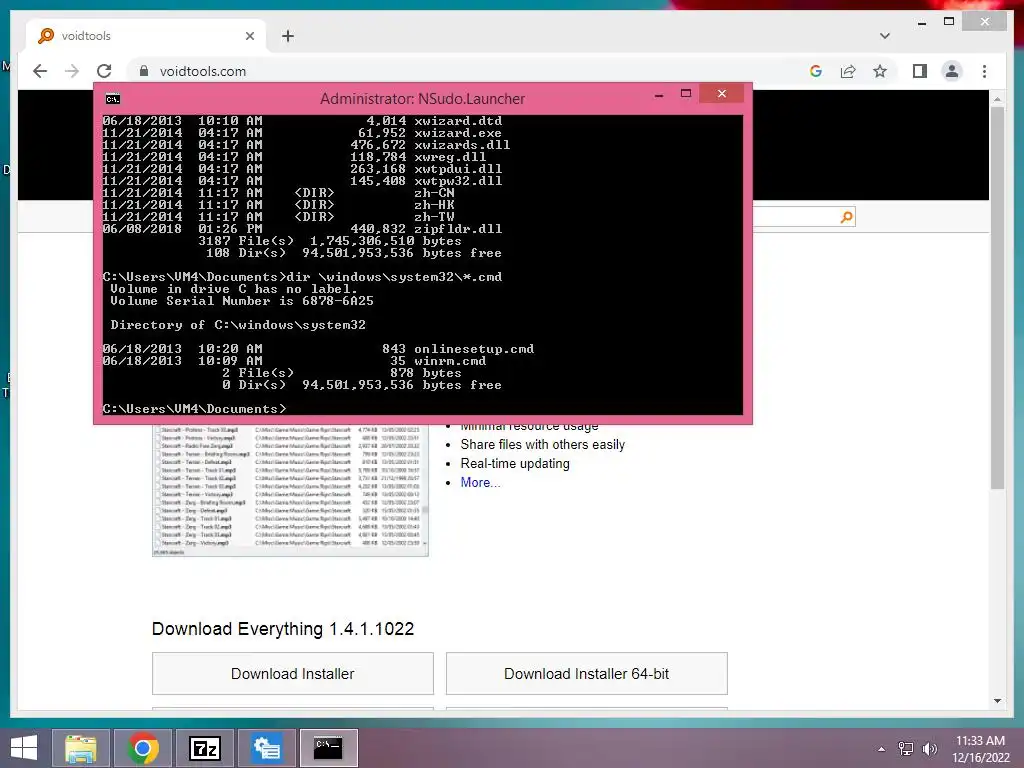This screenshot has width=1024, height=768.
Task: Click the lock icon in address bar
Action: tap(144, 71)
